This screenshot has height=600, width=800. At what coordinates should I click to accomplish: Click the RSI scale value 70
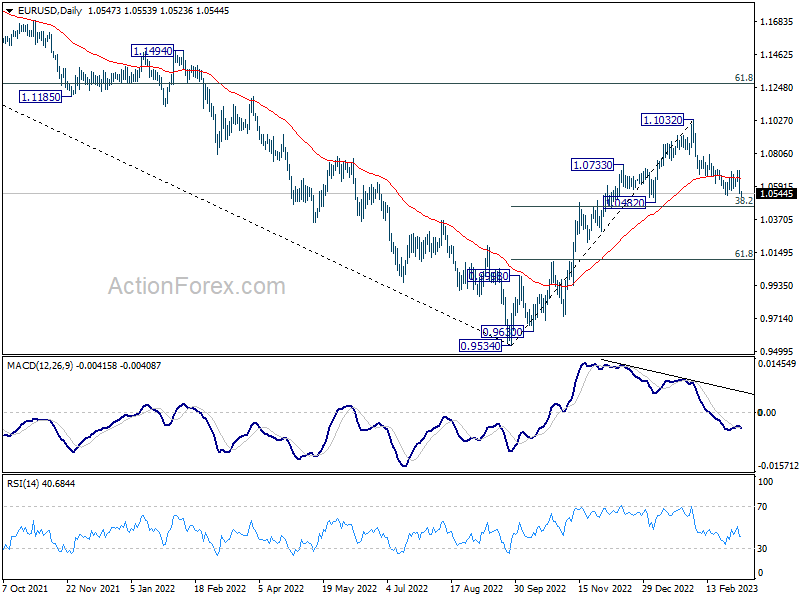pyautogui.click(x=762, y=507)
